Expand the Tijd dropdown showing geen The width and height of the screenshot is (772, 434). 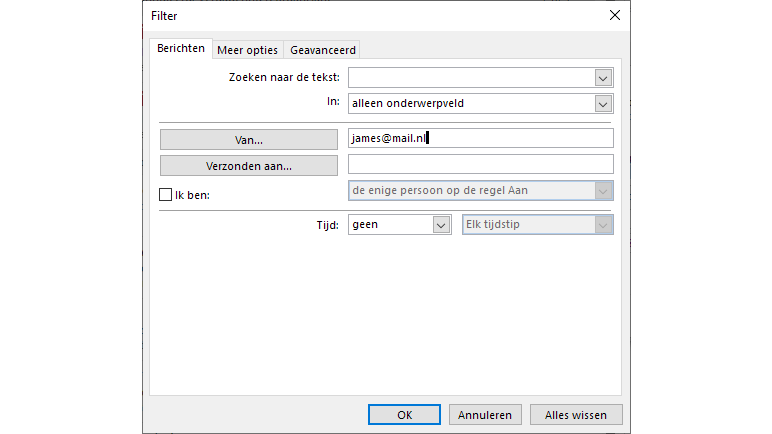coord(441,225)
